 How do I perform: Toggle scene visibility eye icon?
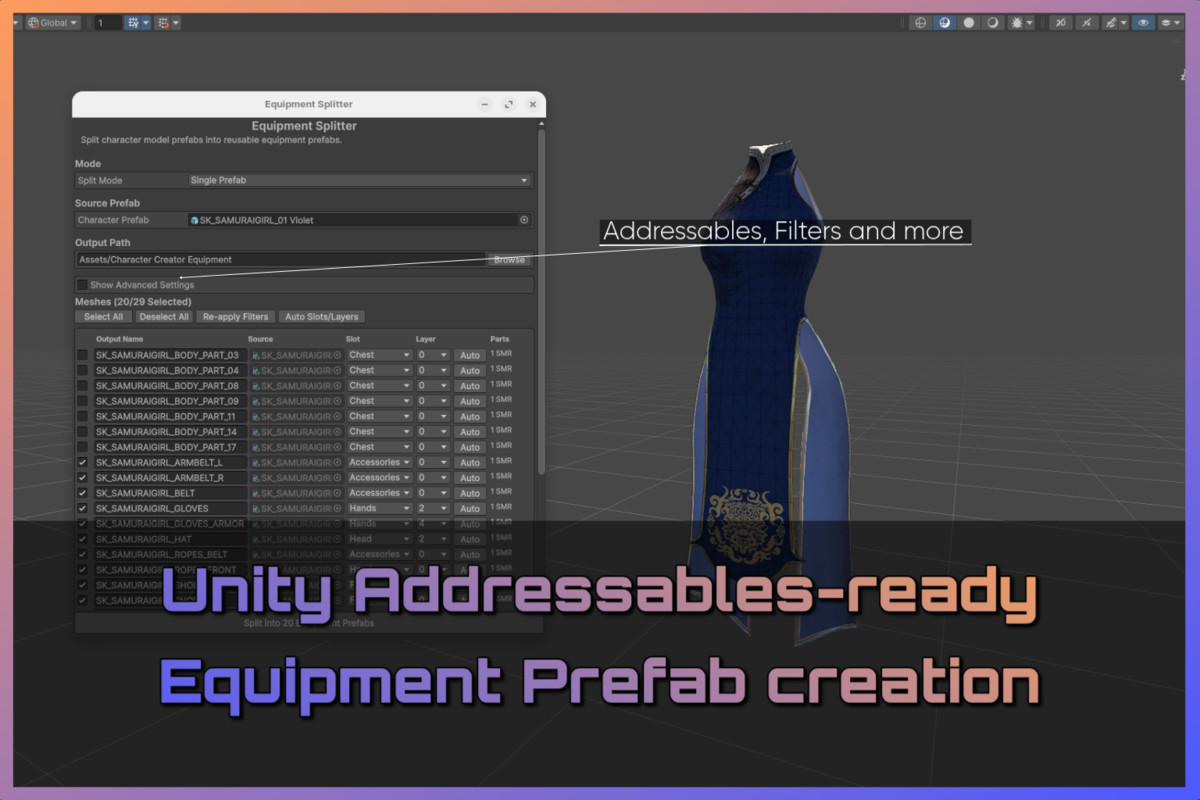1143,22
